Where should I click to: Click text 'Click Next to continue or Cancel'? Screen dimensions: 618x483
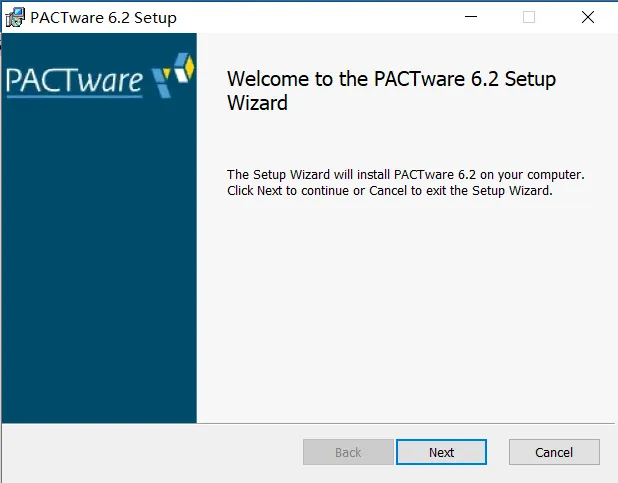pos(316,191)
